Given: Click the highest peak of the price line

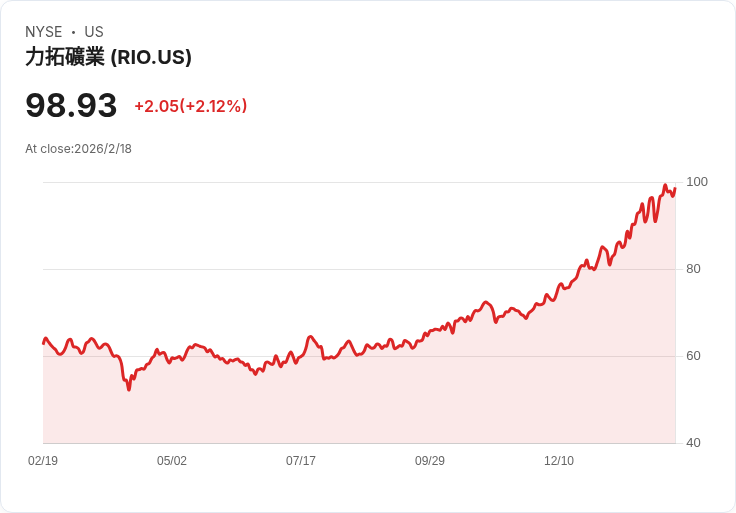Looking at the screenshot, I should click(x=665, y=185).
